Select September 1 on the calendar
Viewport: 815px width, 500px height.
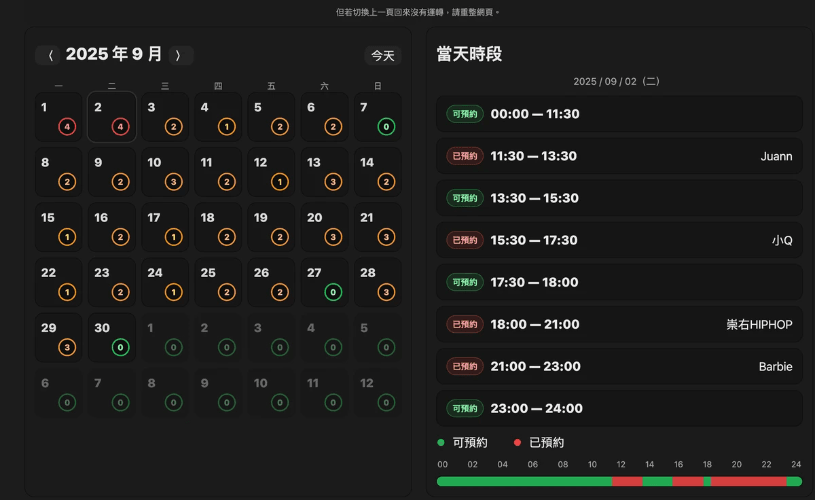tap(58, 117)
